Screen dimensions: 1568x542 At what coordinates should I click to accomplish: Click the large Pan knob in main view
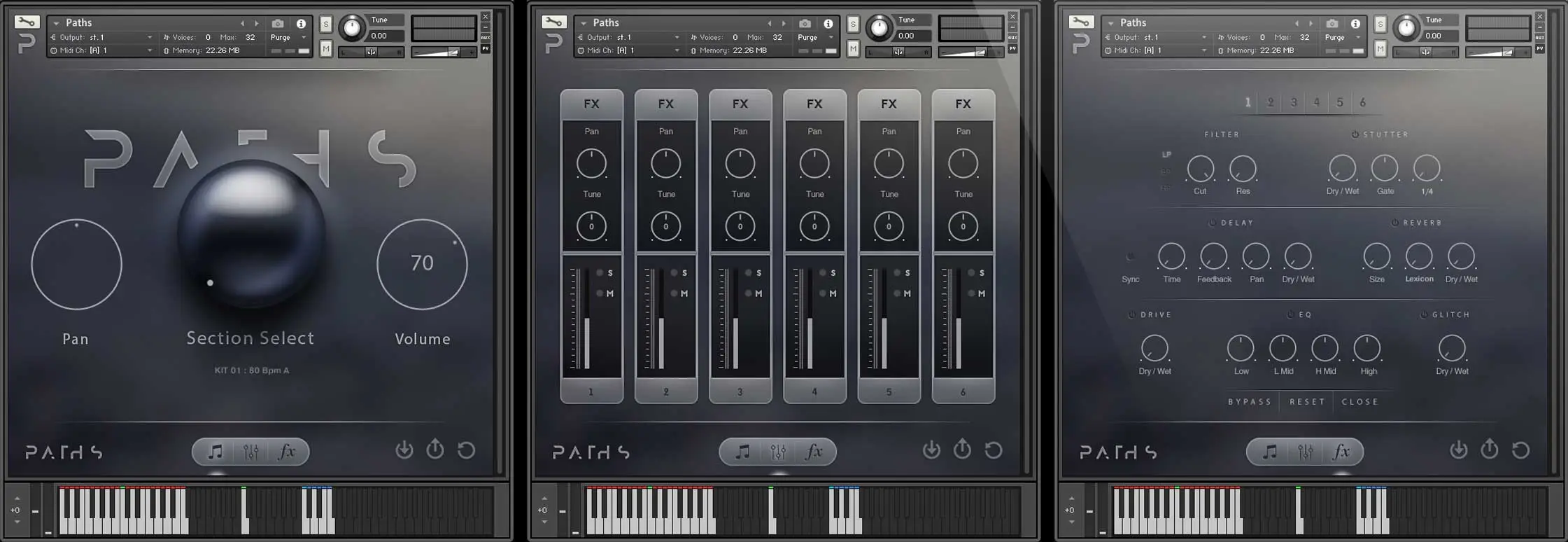[x=76, y=264]
